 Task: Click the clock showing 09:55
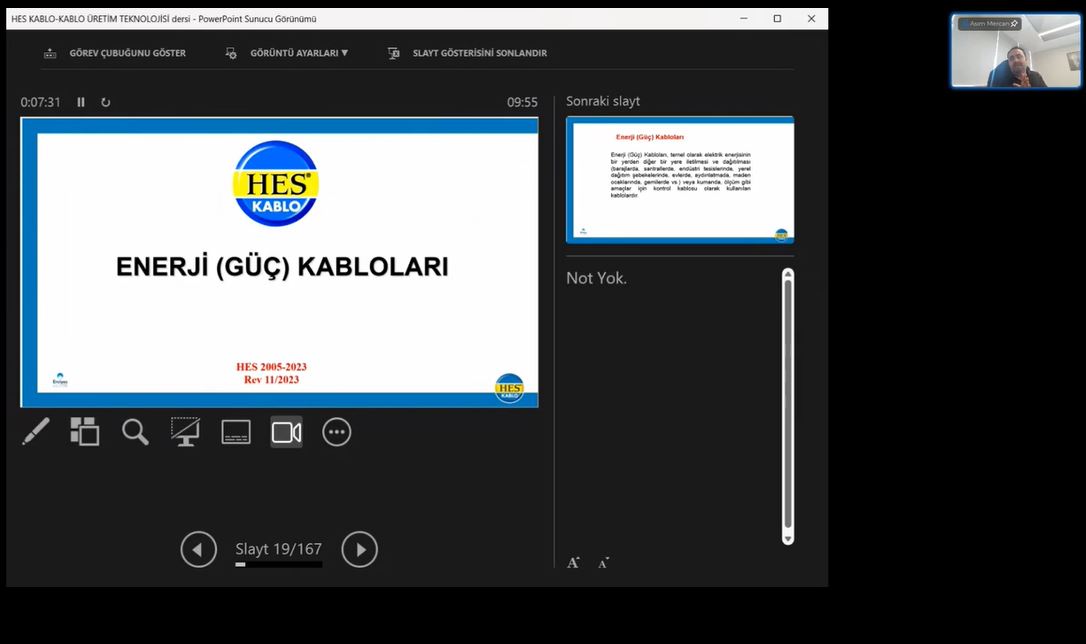(522, 102)
